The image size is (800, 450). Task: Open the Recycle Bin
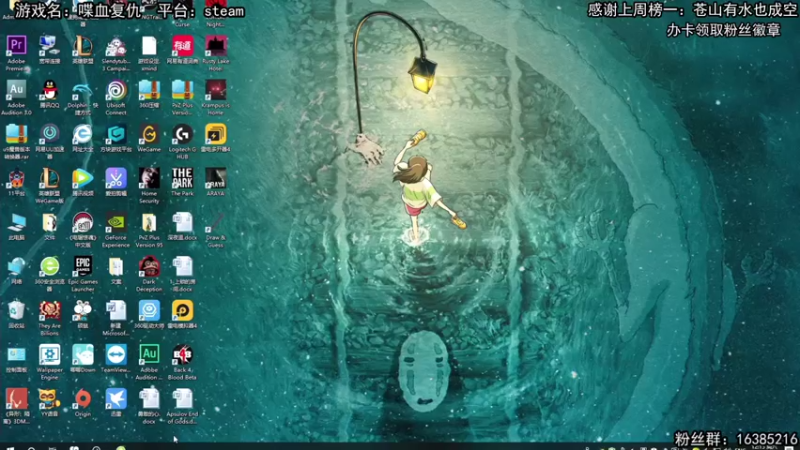pyautogui.click(x=16, y=311)
